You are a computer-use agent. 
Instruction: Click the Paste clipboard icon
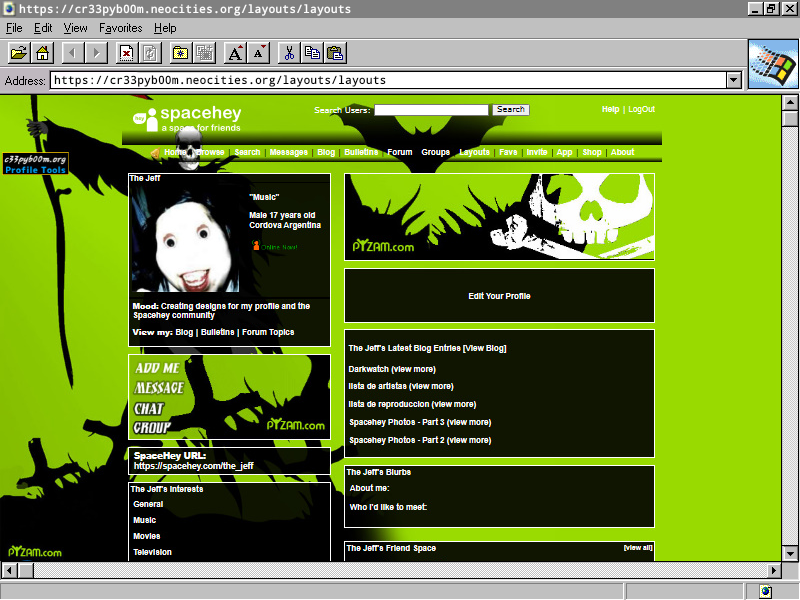[335, 53]
